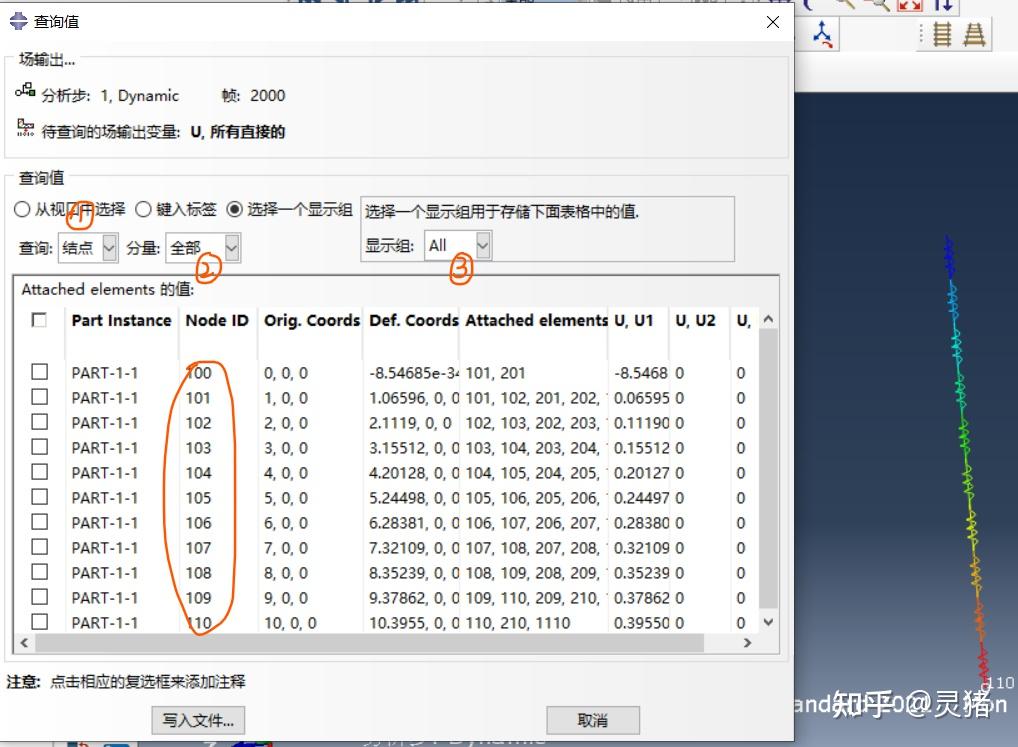Click the original coords cell 5, 0, 0

[286, 498]
